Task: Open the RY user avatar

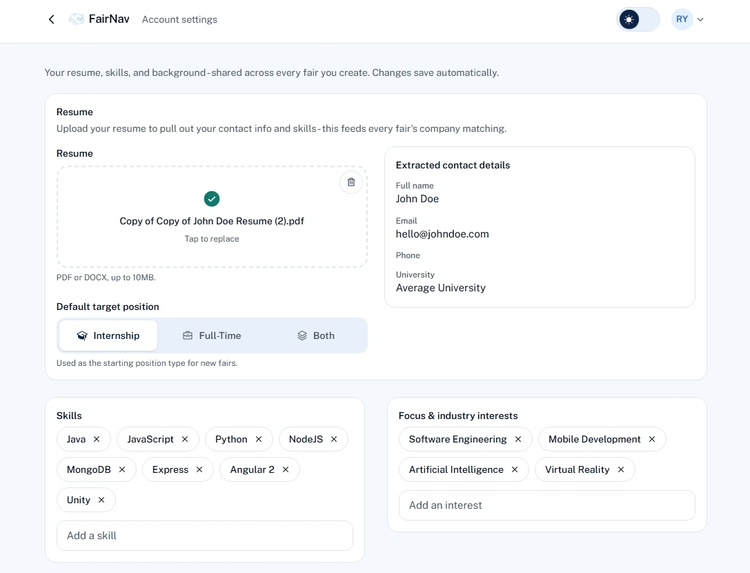Action: tap(682, 19)
